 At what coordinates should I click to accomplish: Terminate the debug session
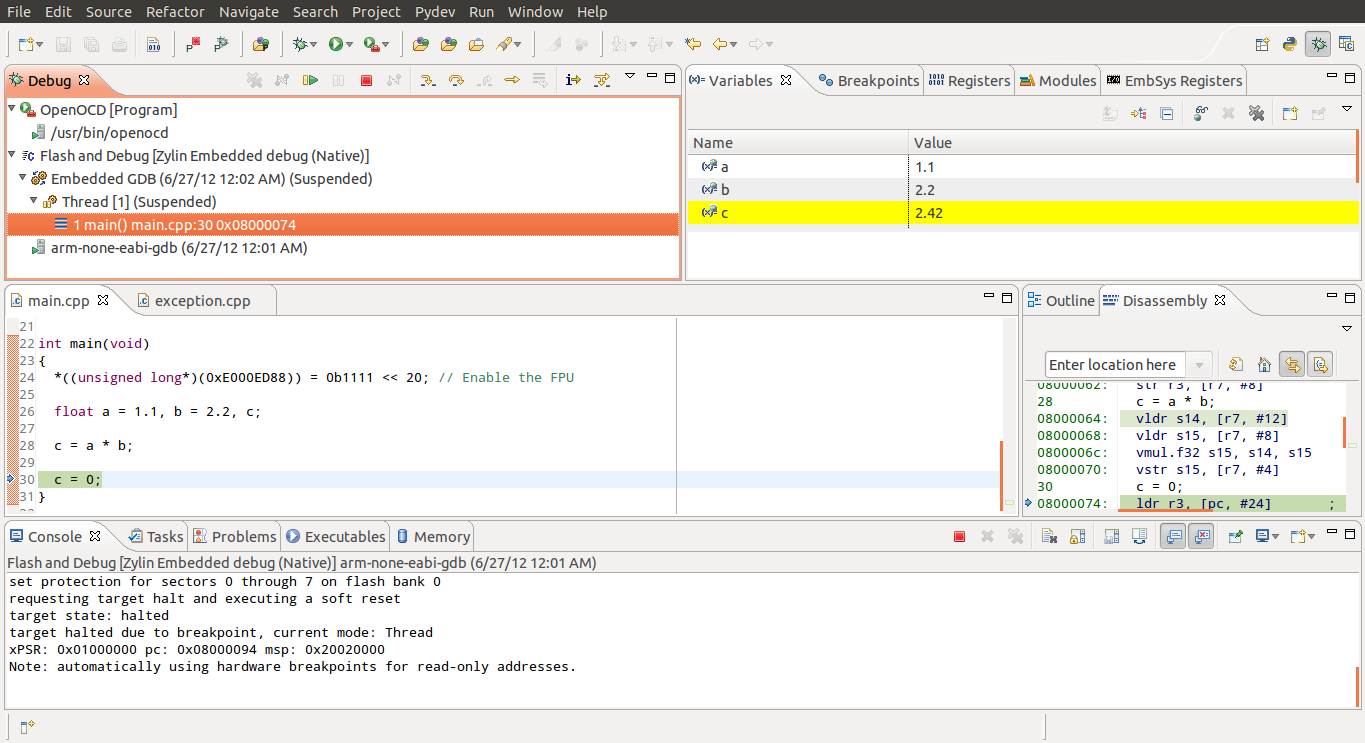coord(366,79)
